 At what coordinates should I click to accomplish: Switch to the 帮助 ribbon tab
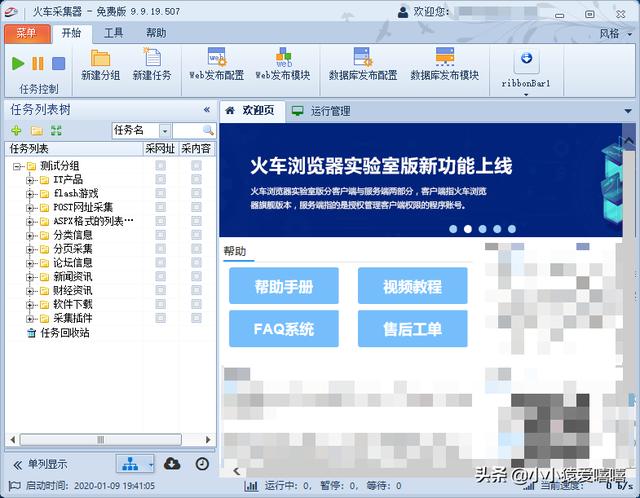point(156,33)
